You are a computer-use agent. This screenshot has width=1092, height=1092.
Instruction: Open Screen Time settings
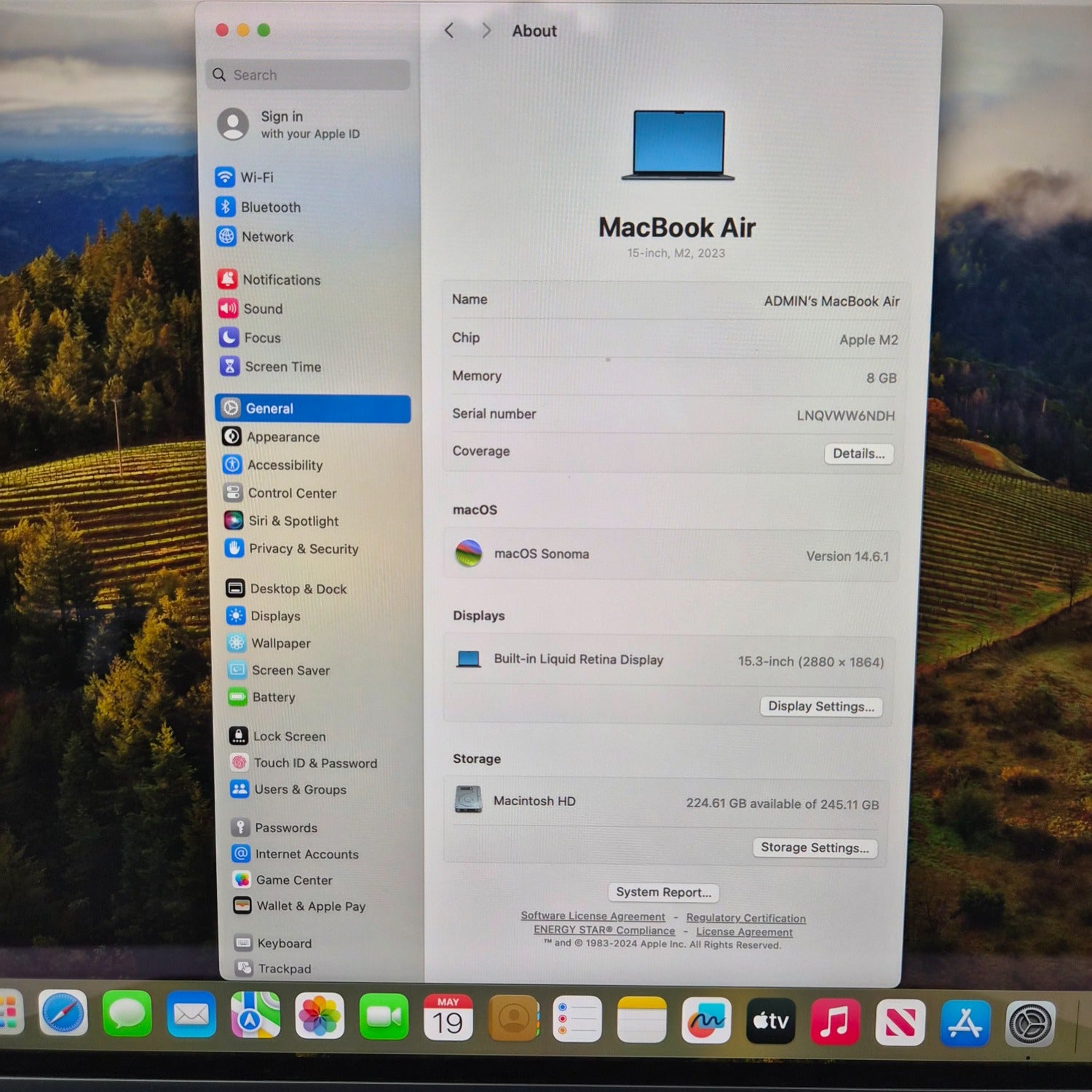270,366
